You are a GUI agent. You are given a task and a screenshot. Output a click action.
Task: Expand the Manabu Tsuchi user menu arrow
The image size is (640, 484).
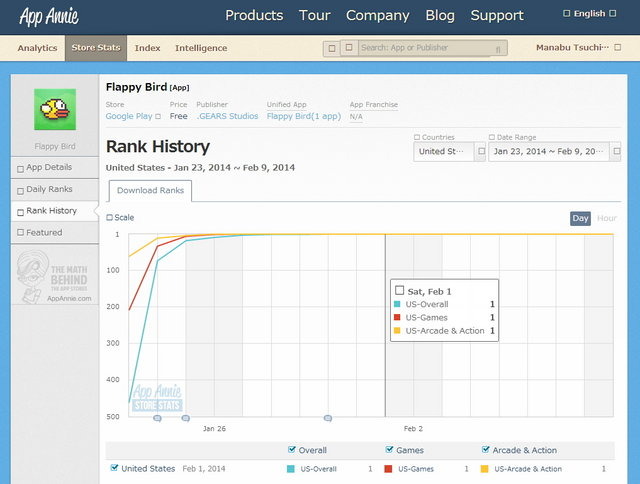pyautogui.click(x=618, y=47)
